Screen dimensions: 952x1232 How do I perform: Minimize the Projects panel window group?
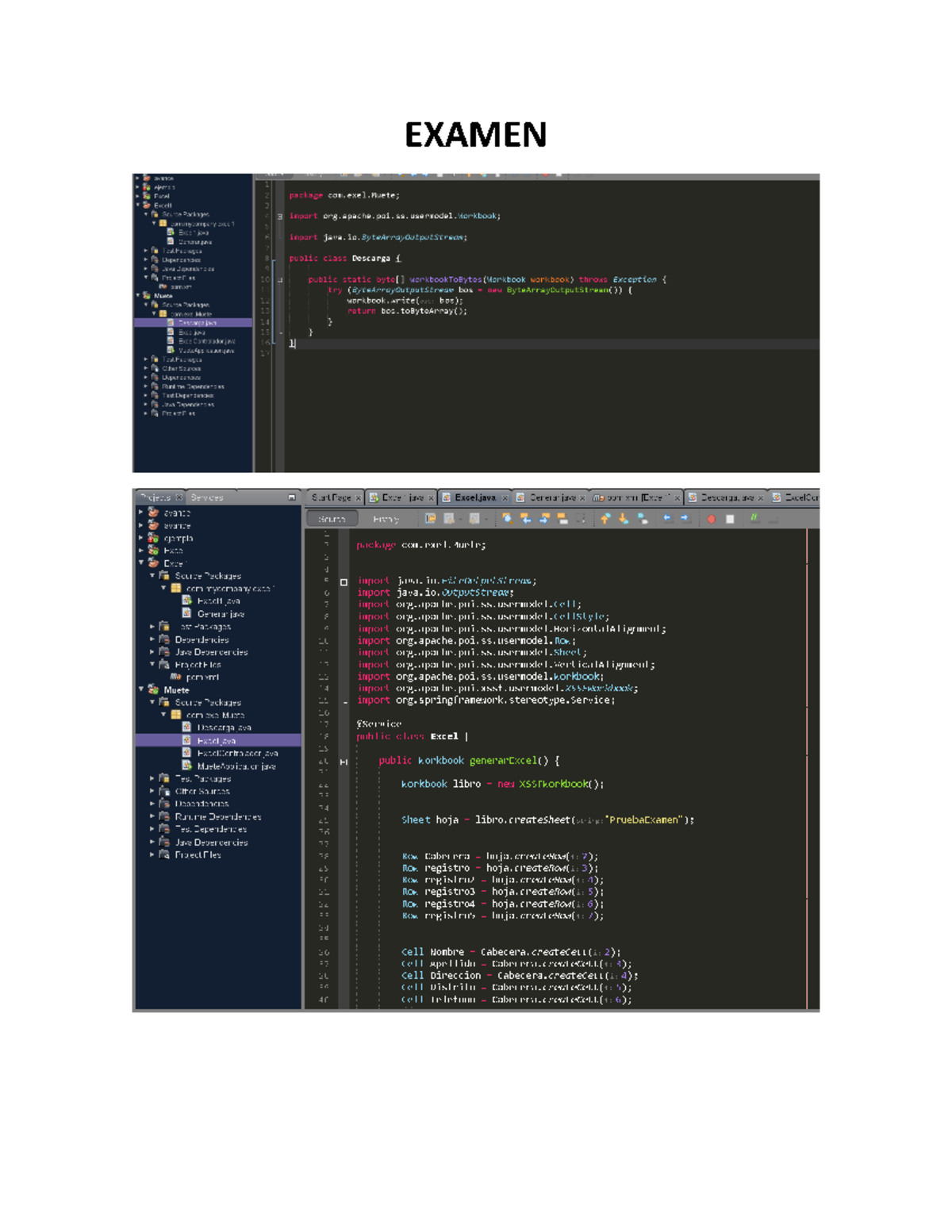(x=291, y=497)
